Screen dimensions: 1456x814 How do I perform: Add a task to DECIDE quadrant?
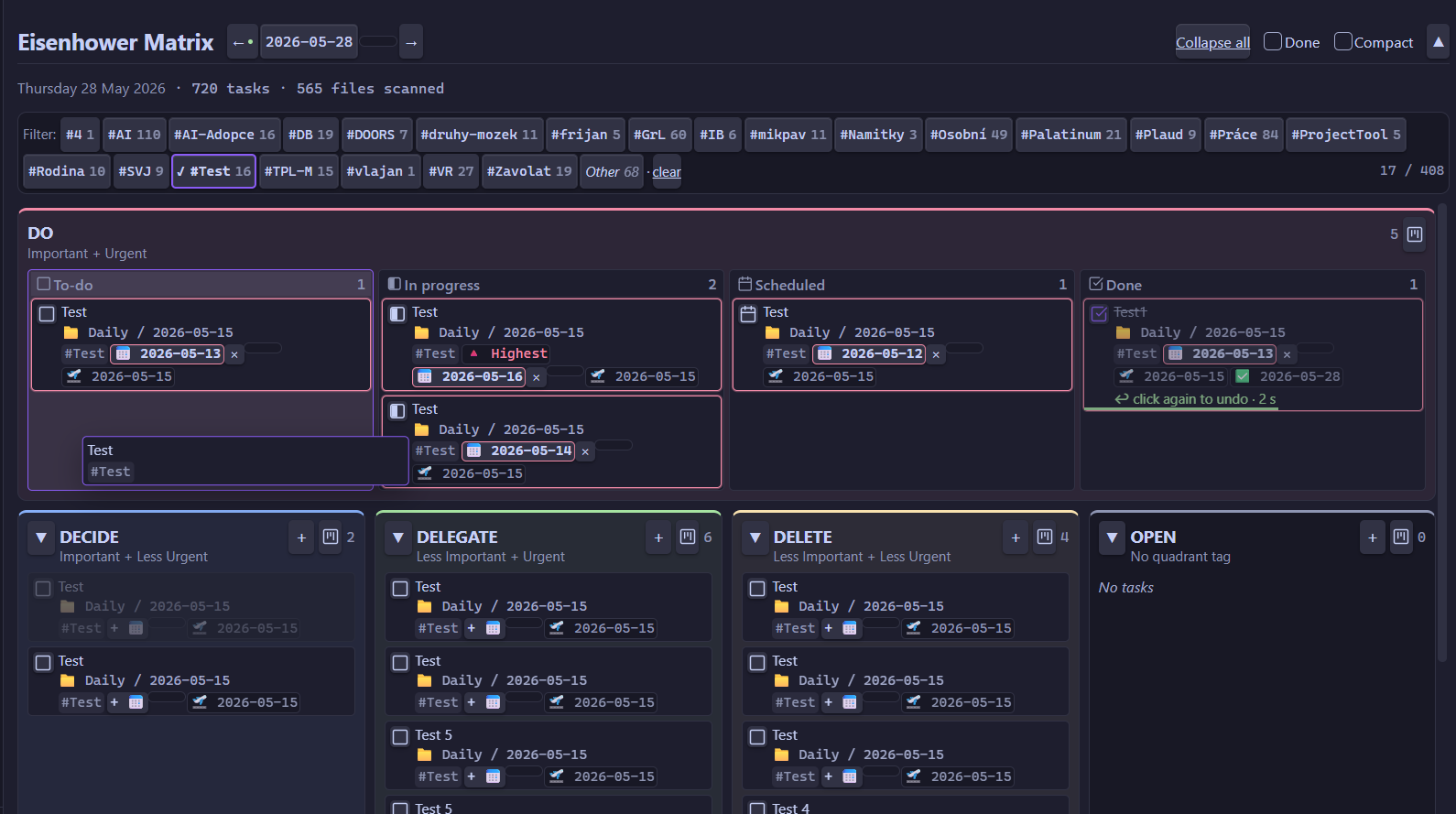click(301, 537)
